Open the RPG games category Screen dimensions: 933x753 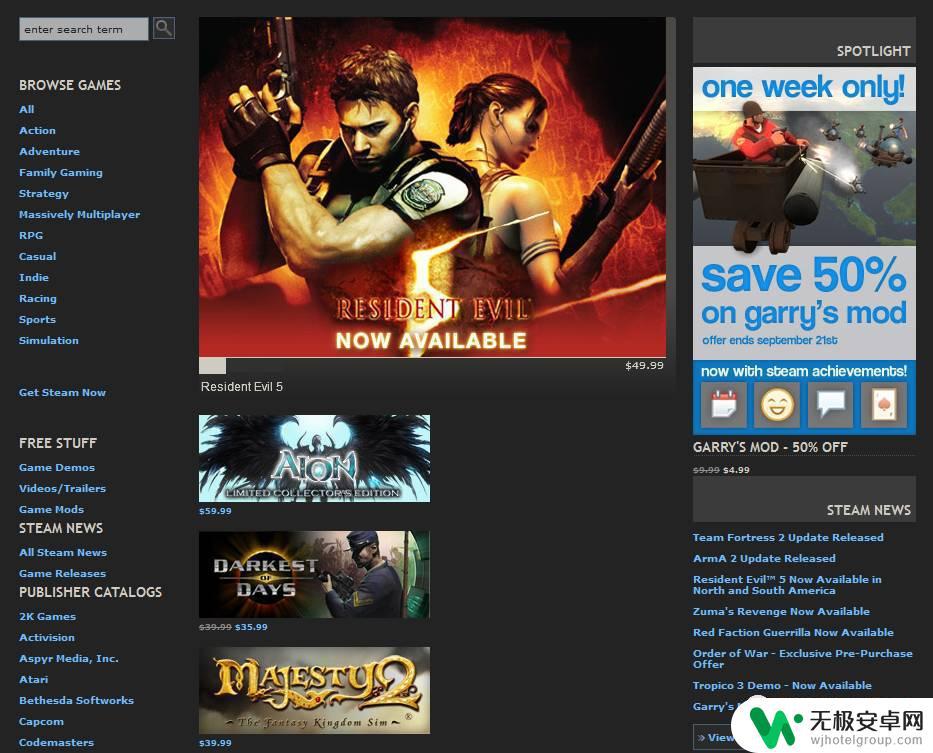coord(31,235)
